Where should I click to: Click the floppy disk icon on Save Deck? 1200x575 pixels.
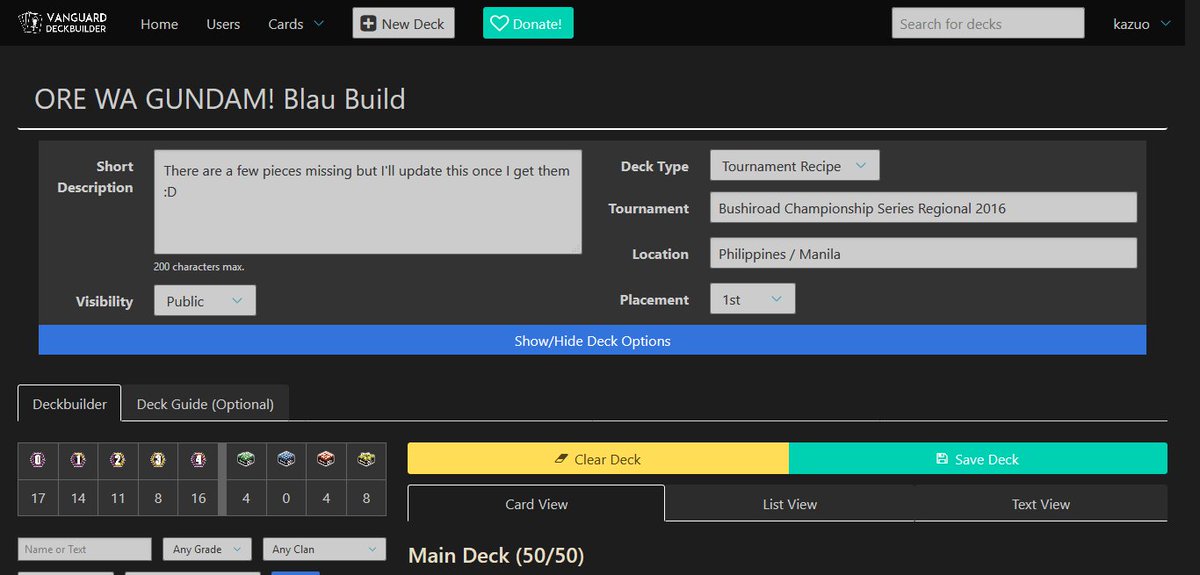pyautogui.click(x=942, y=459)
